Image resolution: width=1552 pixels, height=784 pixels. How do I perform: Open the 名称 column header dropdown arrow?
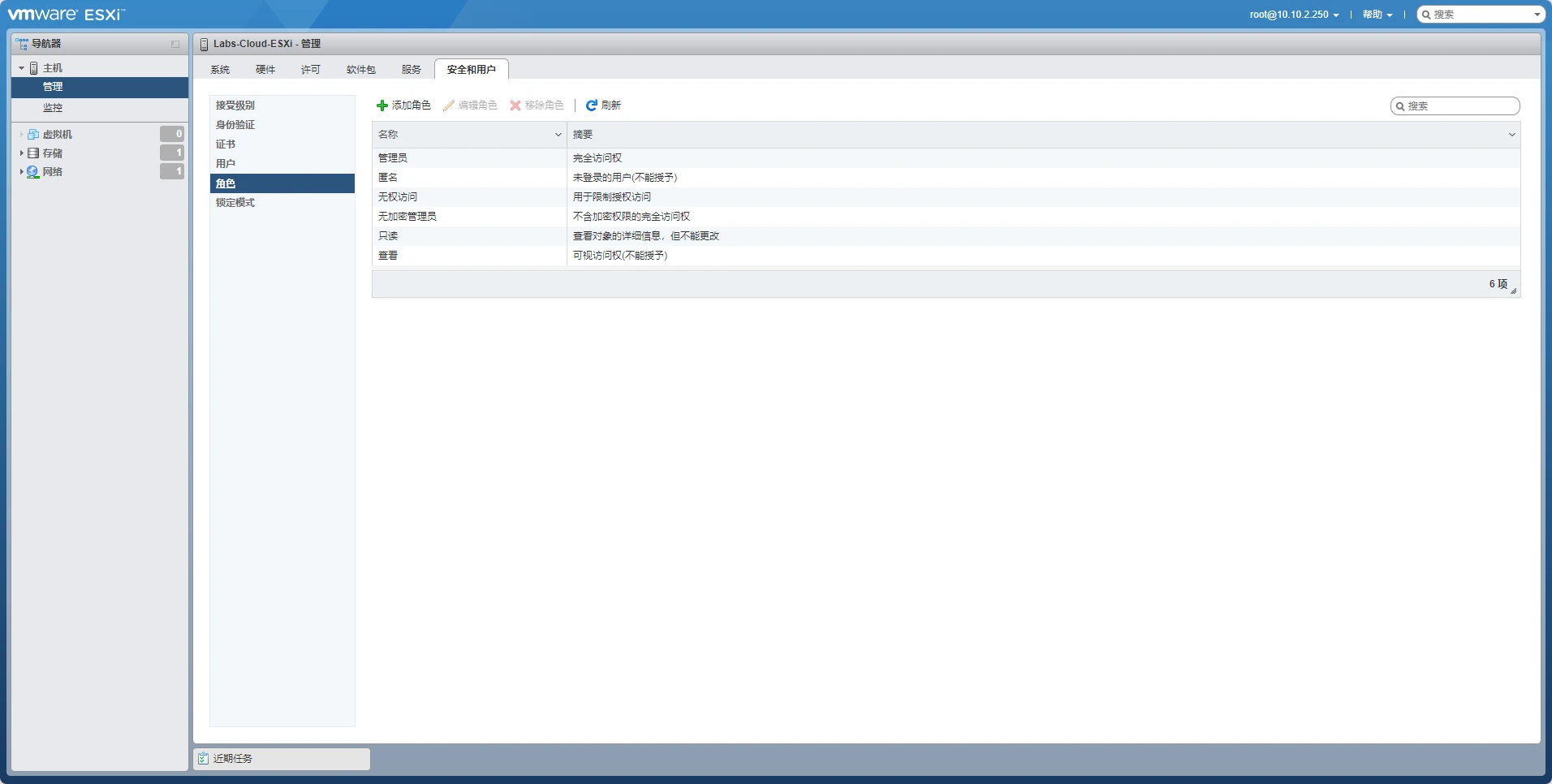[558, 135]
